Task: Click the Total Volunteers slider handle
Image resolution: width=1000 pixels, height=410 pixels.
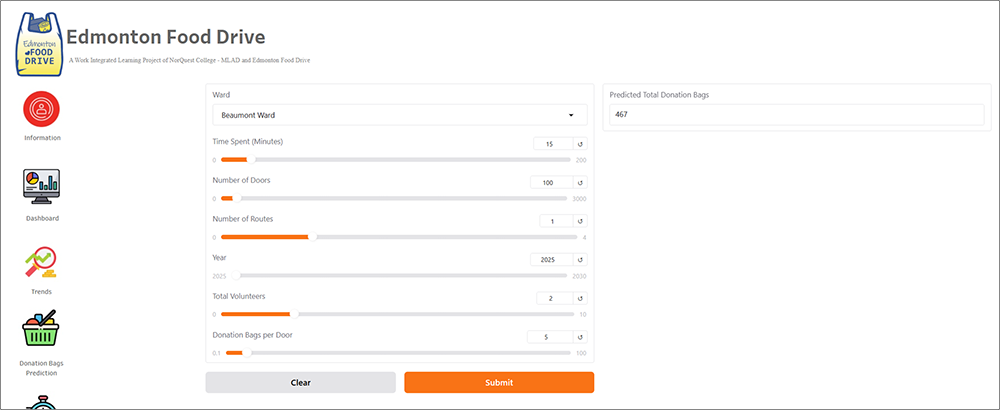Action: click(x=294, y=314)
